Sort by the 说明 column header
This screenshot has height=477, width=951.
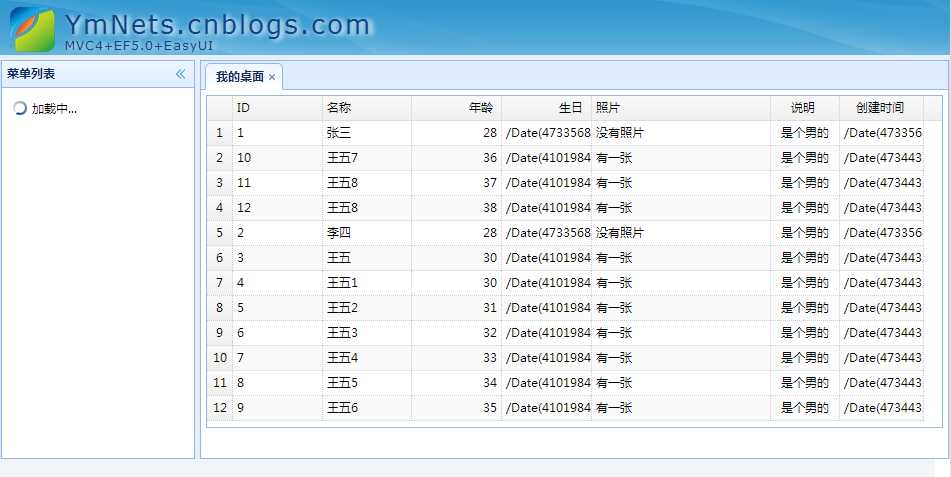pyautogui.click(x=805, y=108)
